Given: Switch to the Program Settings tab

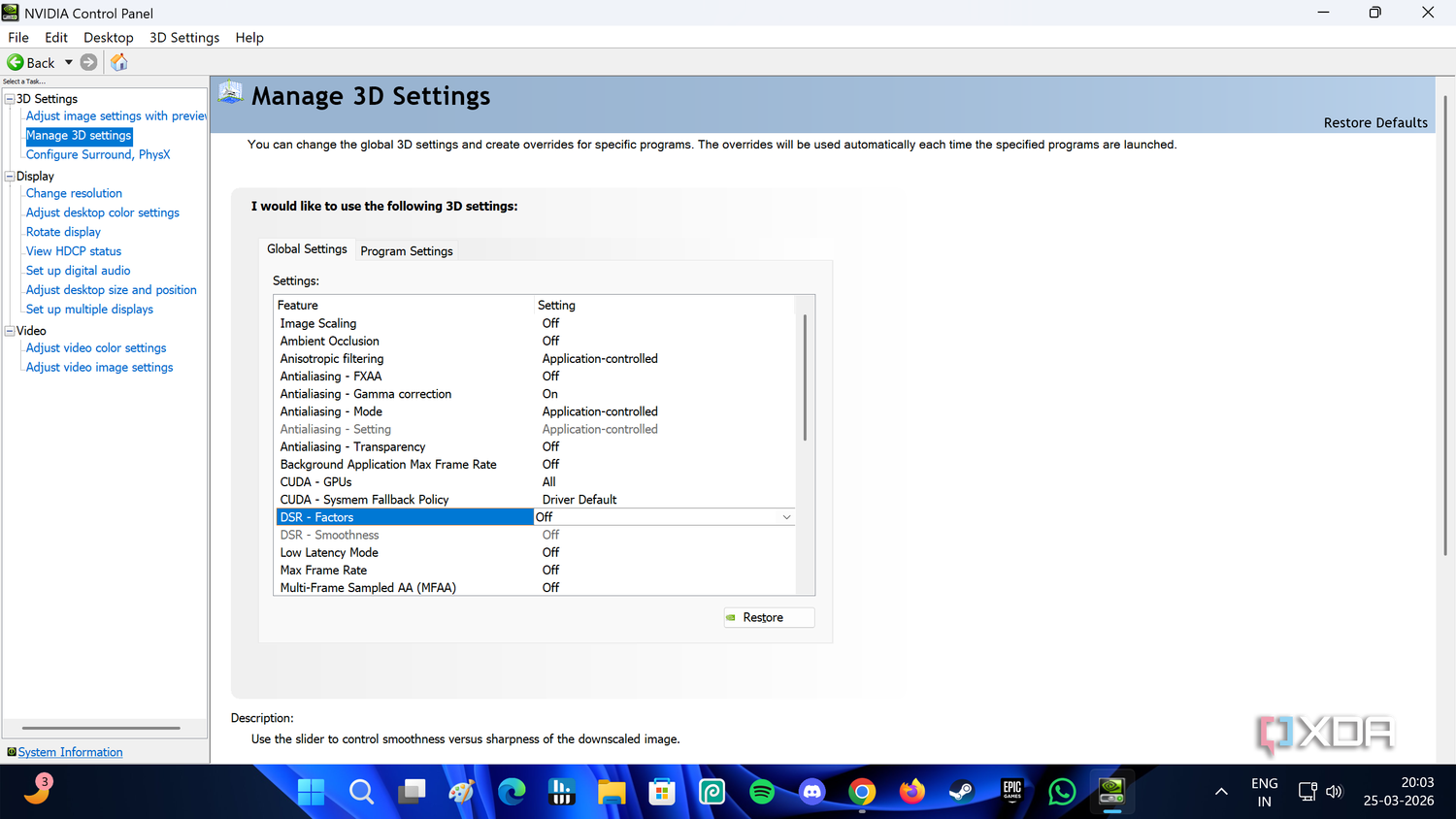Looking at the screenshot, I should (x=407, y=251).
